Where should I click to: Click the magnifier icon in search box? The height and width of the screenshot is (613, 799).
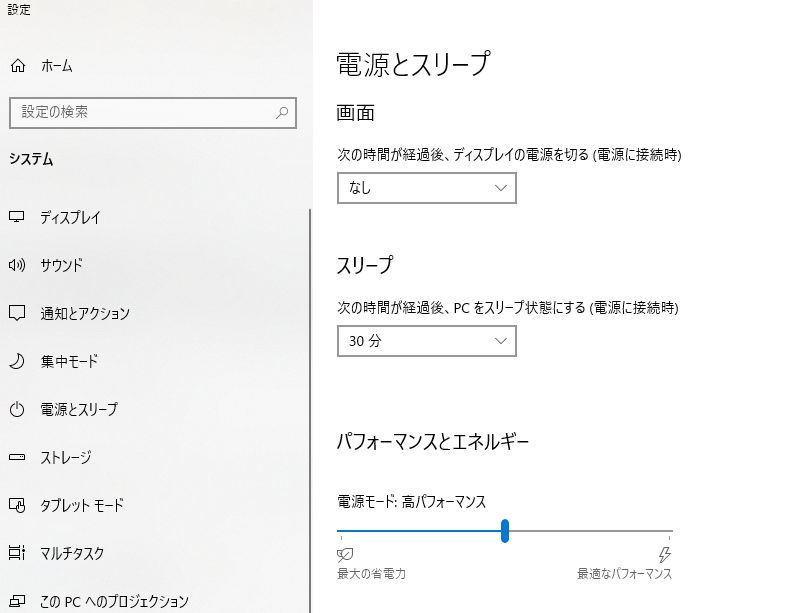click(x=282, y=113)
